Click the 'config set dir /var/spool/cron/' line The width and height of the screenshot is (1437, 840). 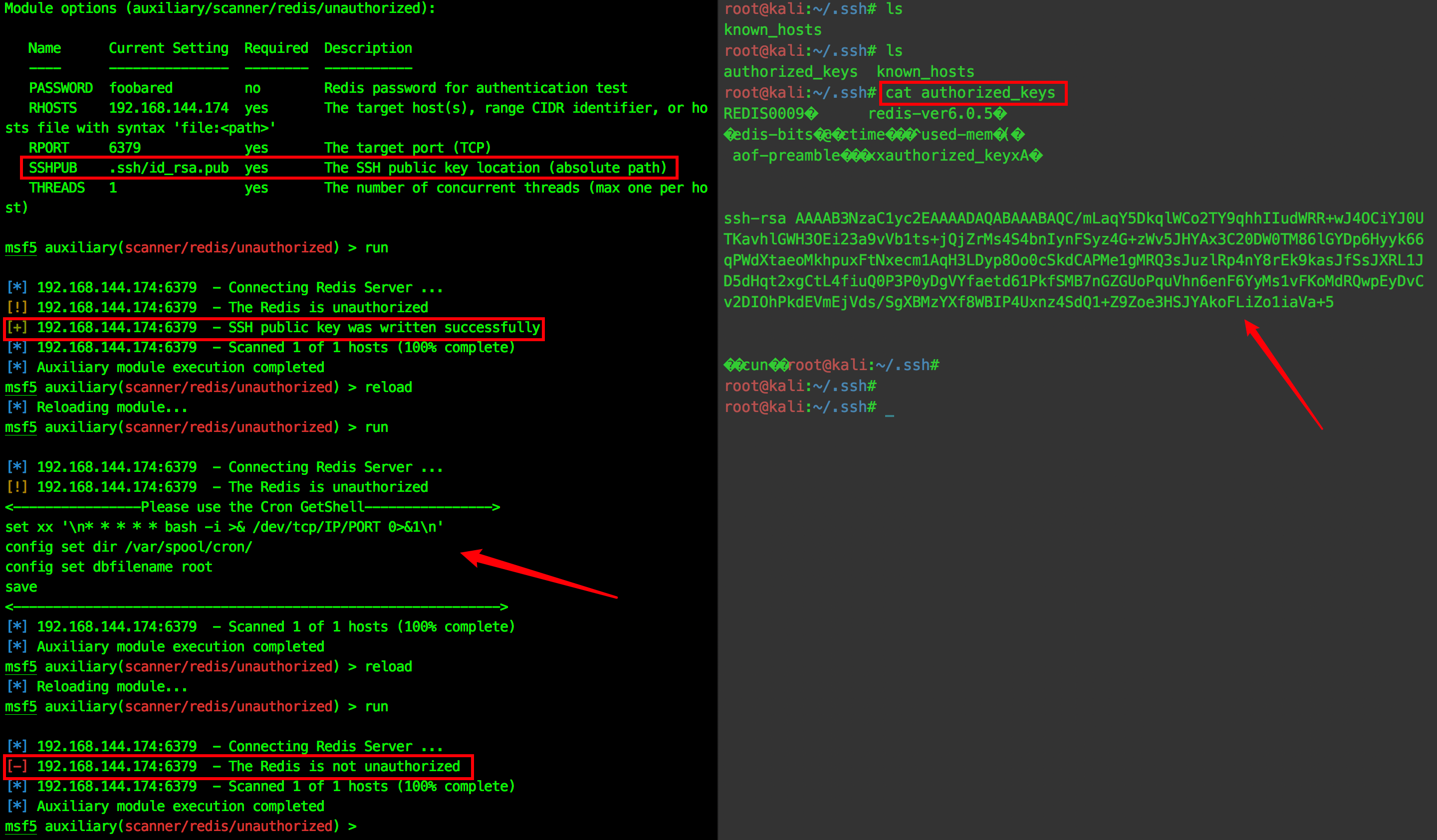pyautogui.click(x=129, y=547)
